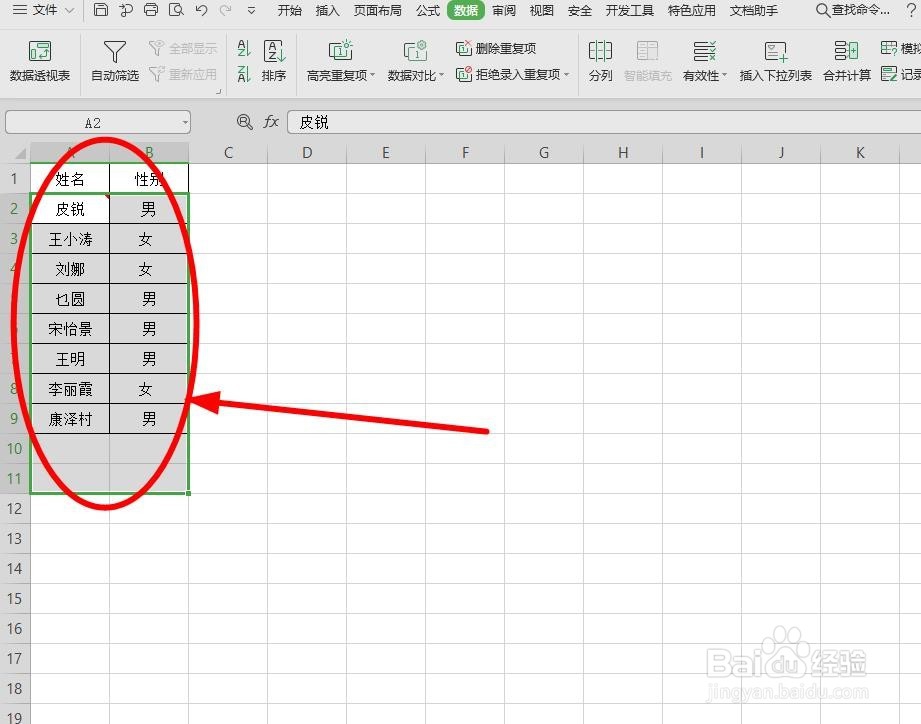This screenshot has width=921, height=724.
Task: Switch to the 视图 tab
Action: [542, 11]
